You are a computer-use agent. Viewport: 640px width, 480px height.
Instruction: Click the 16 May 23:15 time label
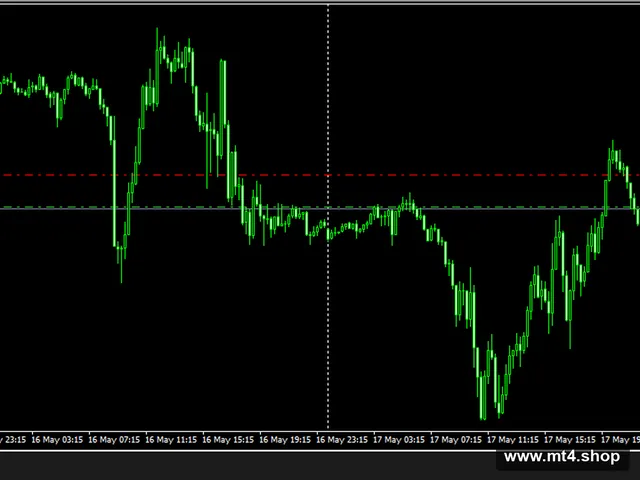tap(342, 440)
